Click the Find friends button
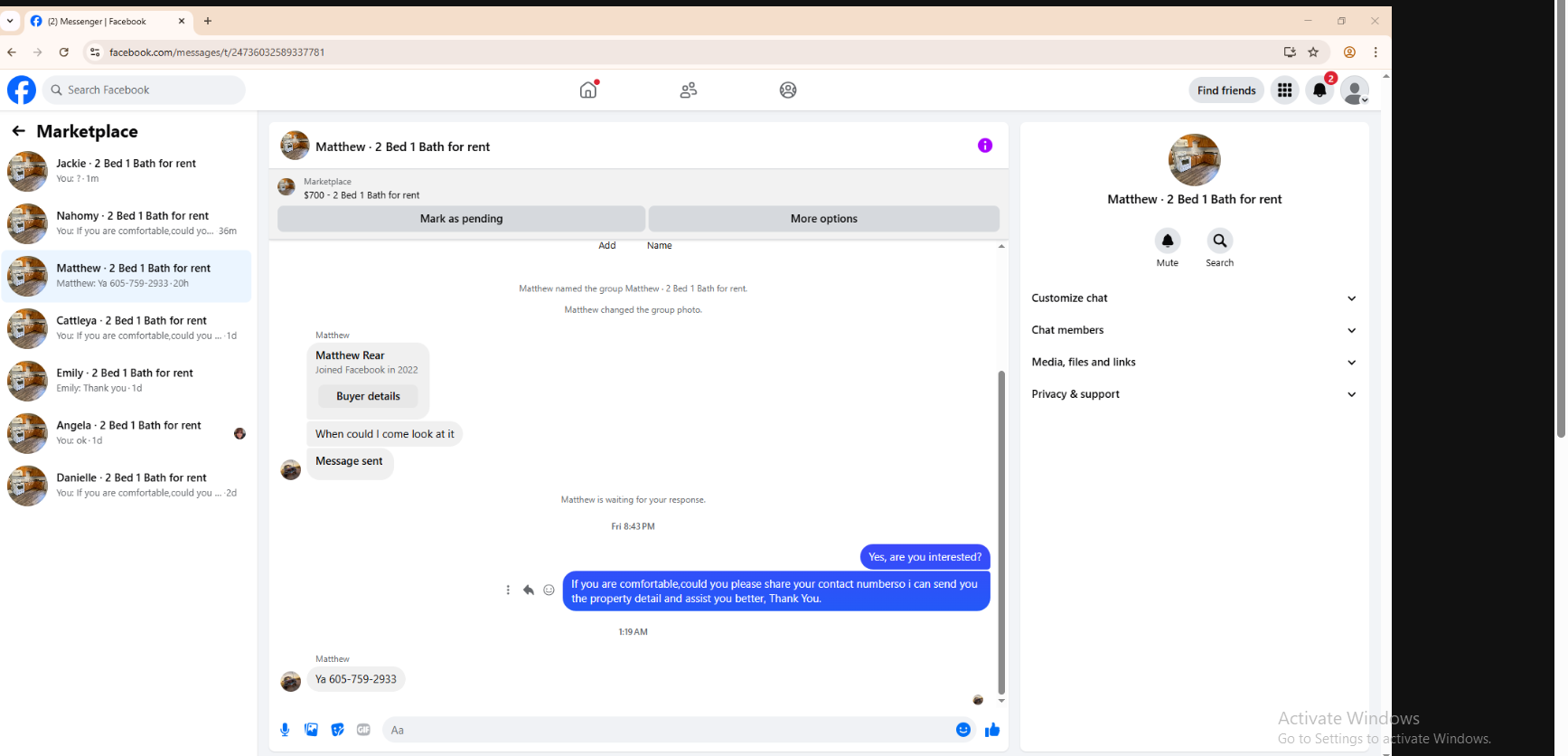1568x756 pixels. [x=1226, y=90]
